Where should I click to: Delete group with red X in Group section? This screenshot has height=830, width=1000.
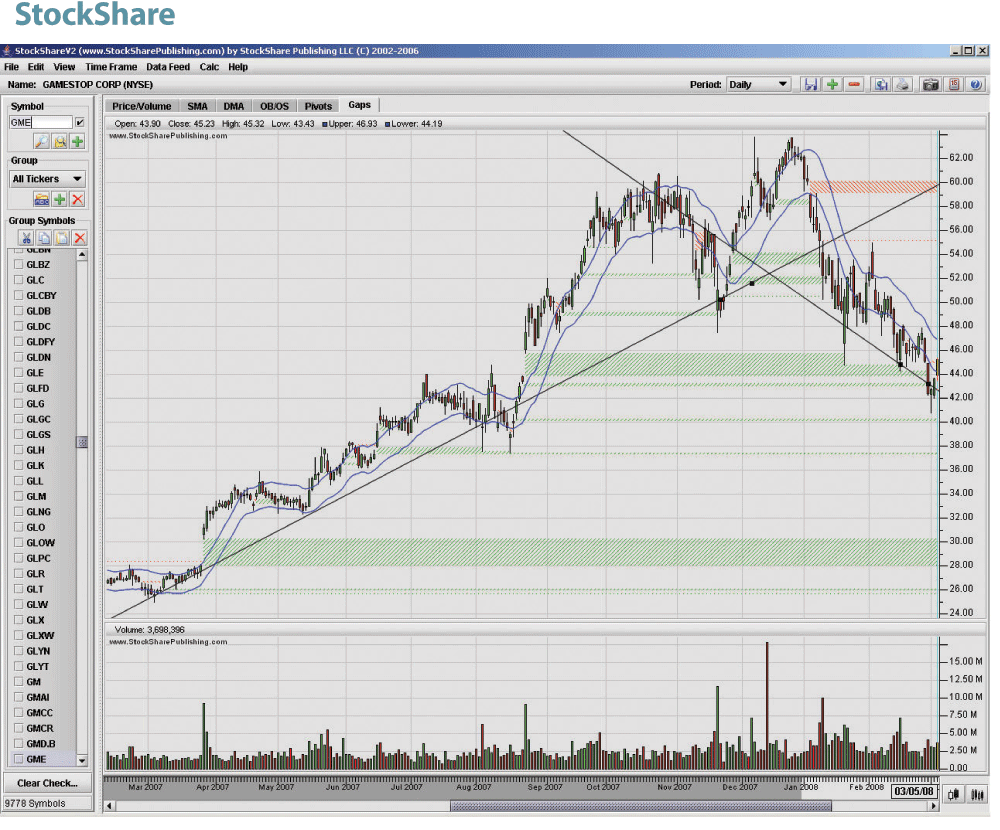click(77, 200)
